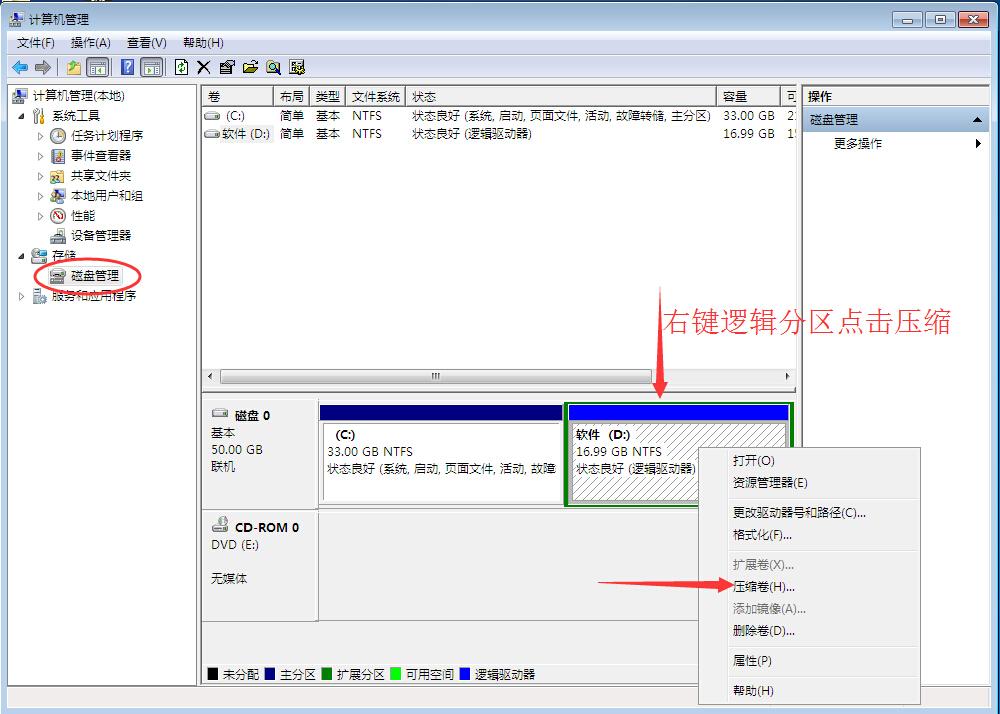
Task: Click the Computer Management title bar icon
Action: coord(17,20)
